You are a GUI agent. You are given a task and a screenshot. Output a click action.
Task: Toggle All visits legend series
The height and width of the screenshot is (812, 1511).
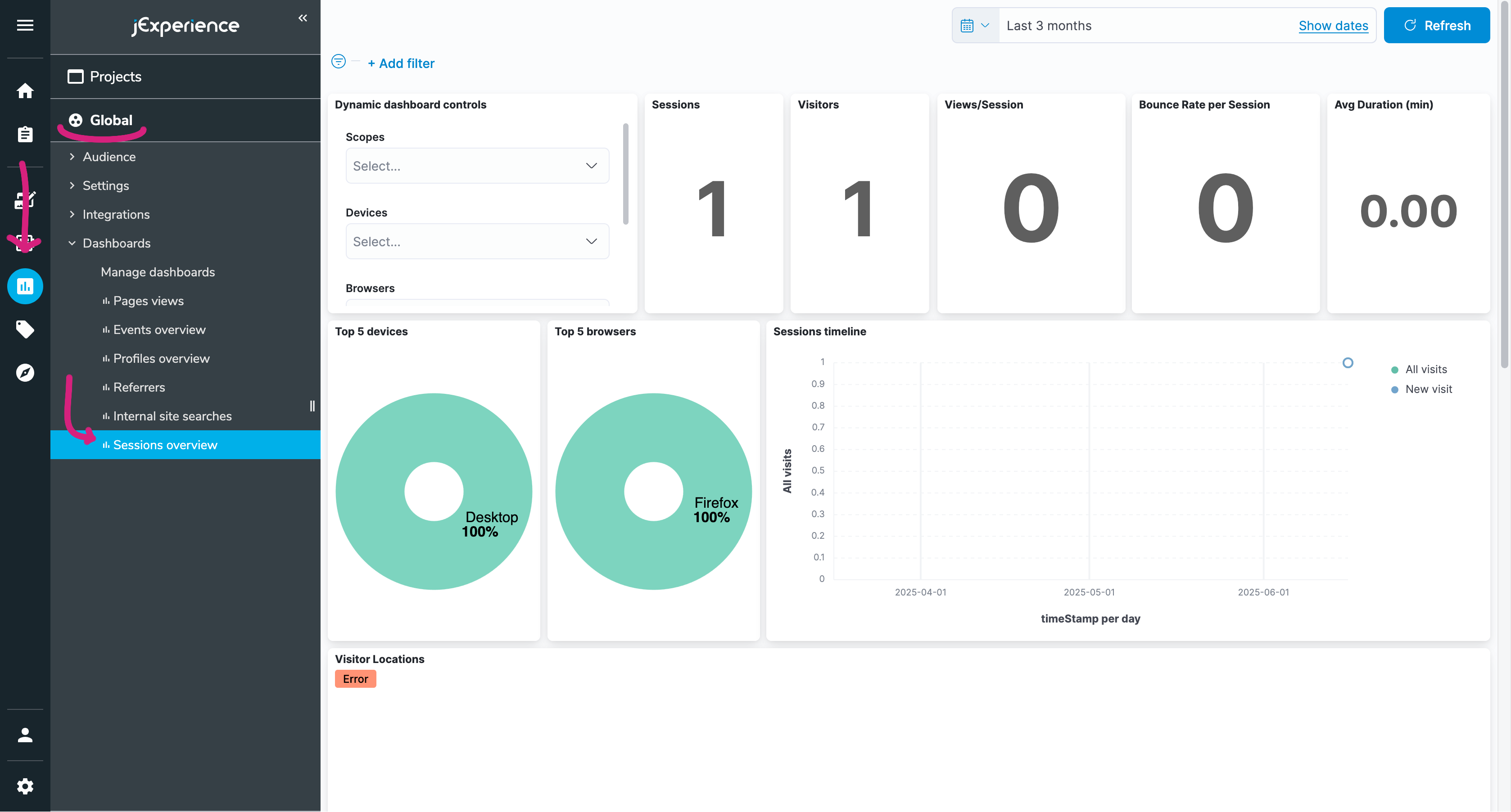1425,370
